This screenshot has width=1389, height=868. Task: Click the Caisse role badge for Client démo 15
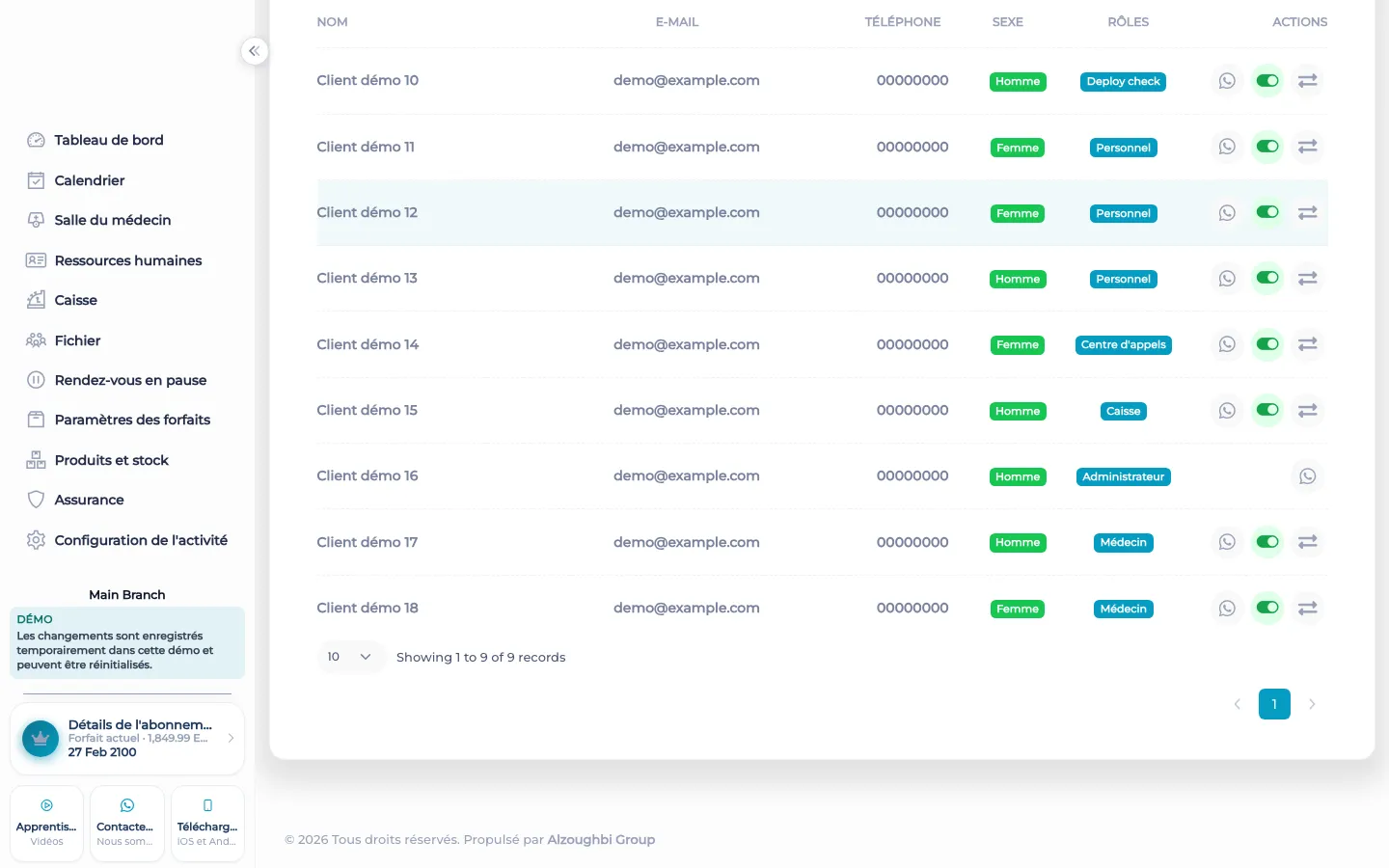point(1124,412)
